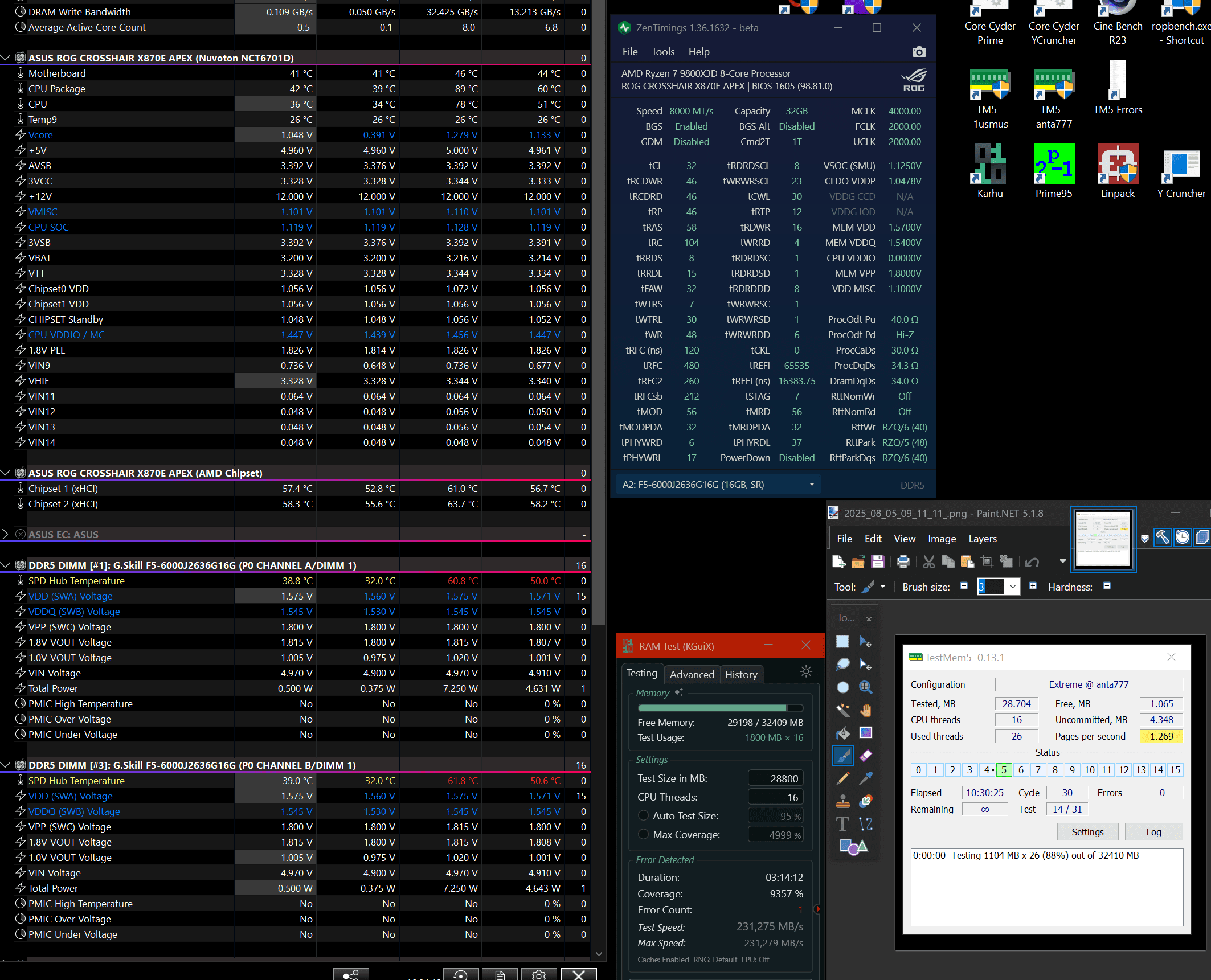Collapse the Nuvoton NCT6701D sensor group
Viewport: 1211px width, 980px height.
(6, 58)
